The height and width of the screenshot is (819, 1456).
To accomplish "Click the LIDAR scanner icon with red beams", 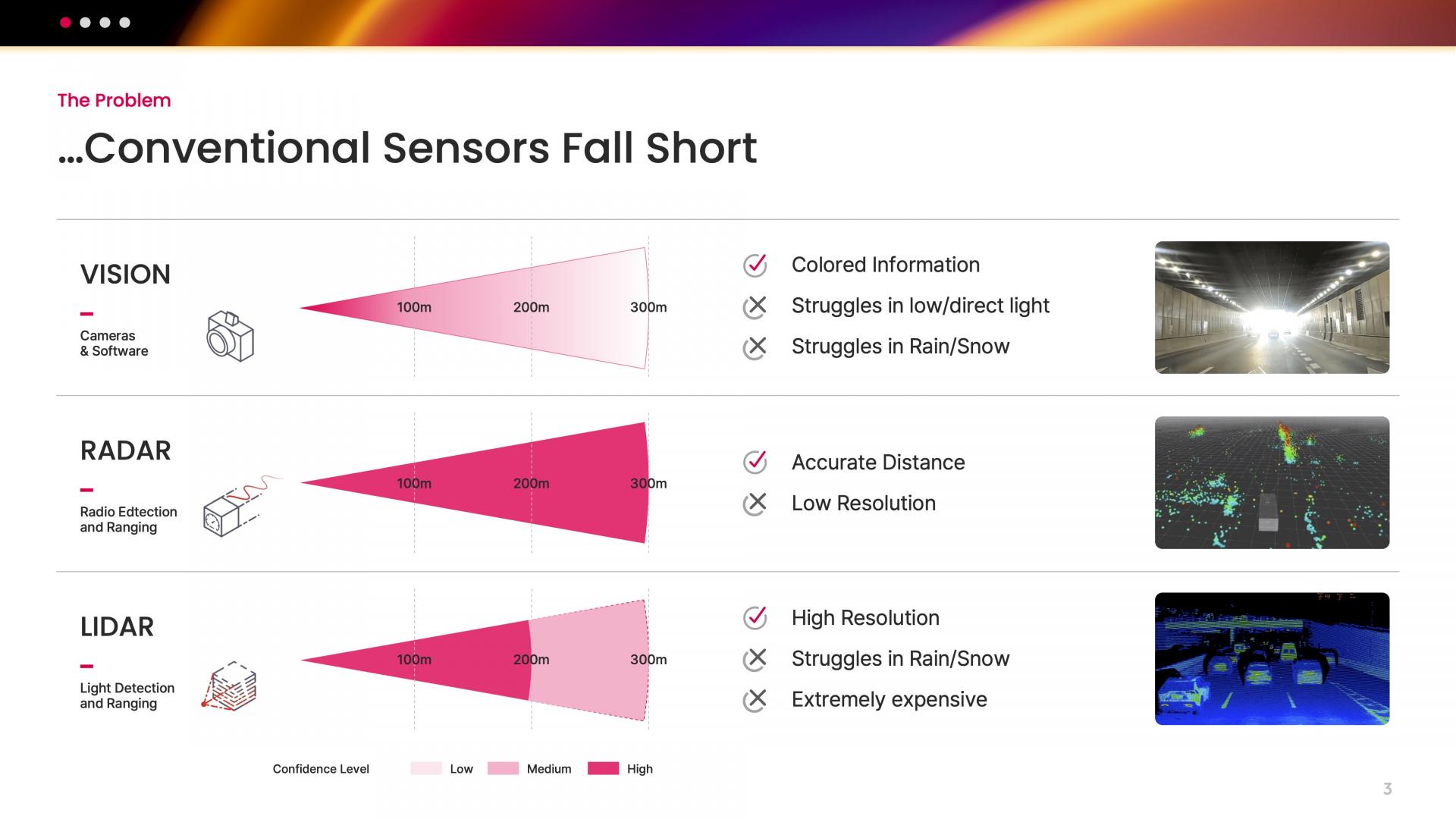I will 229,686.
